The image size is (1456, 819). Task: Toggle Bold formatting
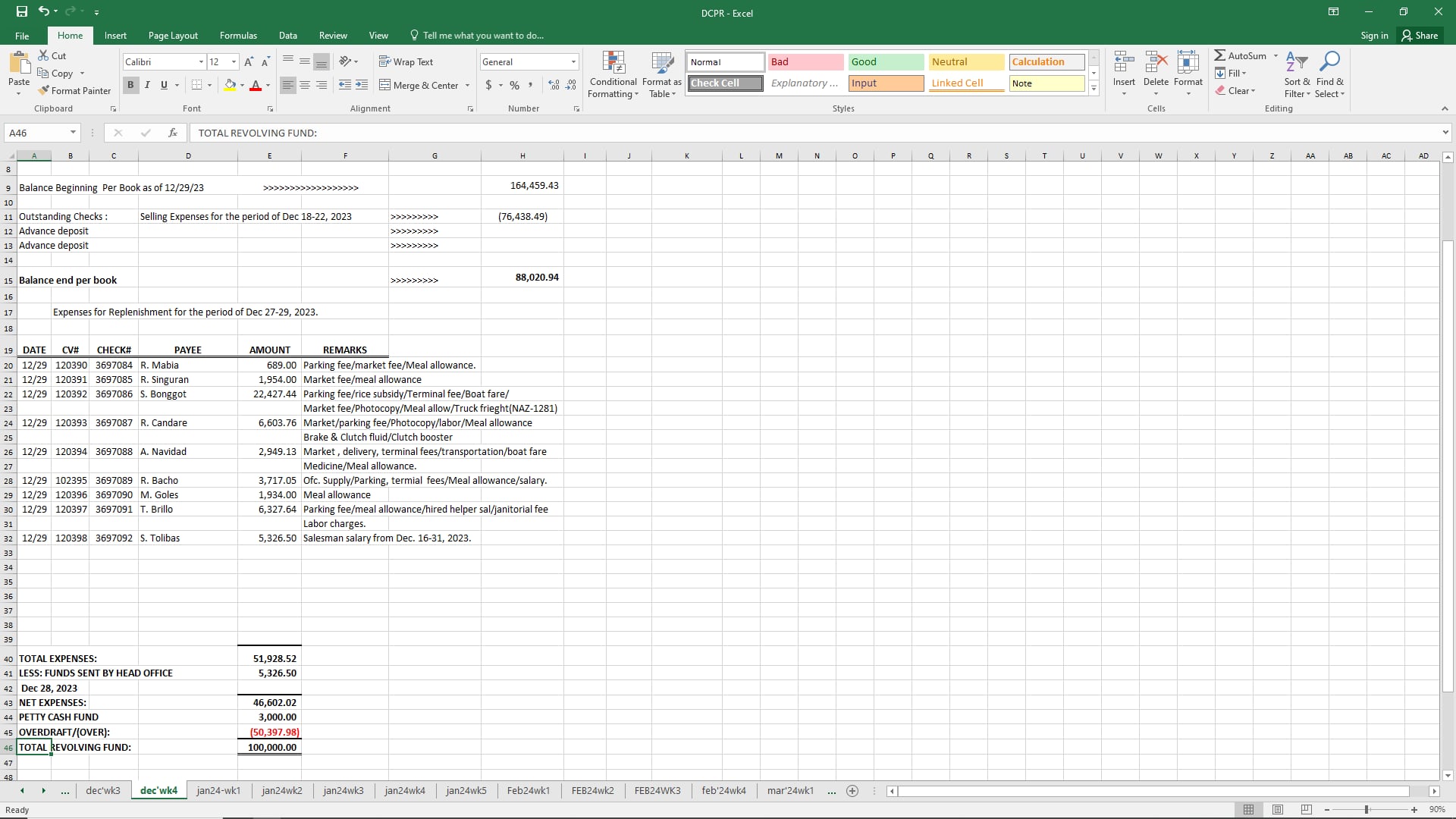tap(130, 85)
